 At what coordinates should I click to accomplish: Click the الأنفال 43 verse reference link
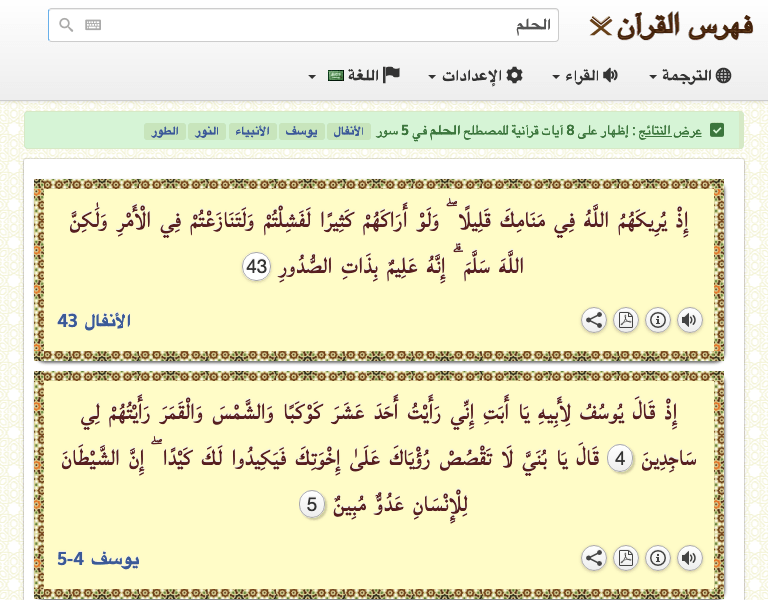[x=95, y=321]
